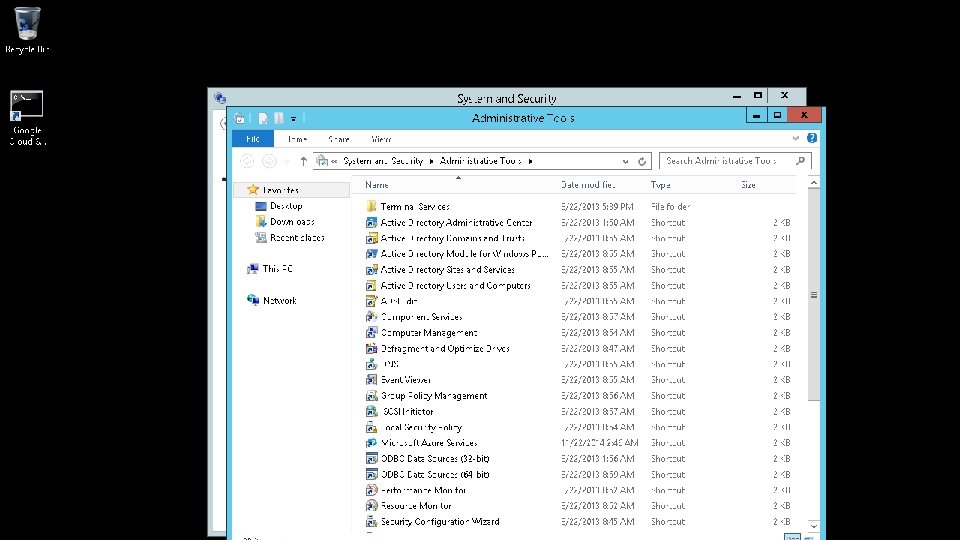
Task: Open Recent places in navigation pane
Action: point(297,238)
